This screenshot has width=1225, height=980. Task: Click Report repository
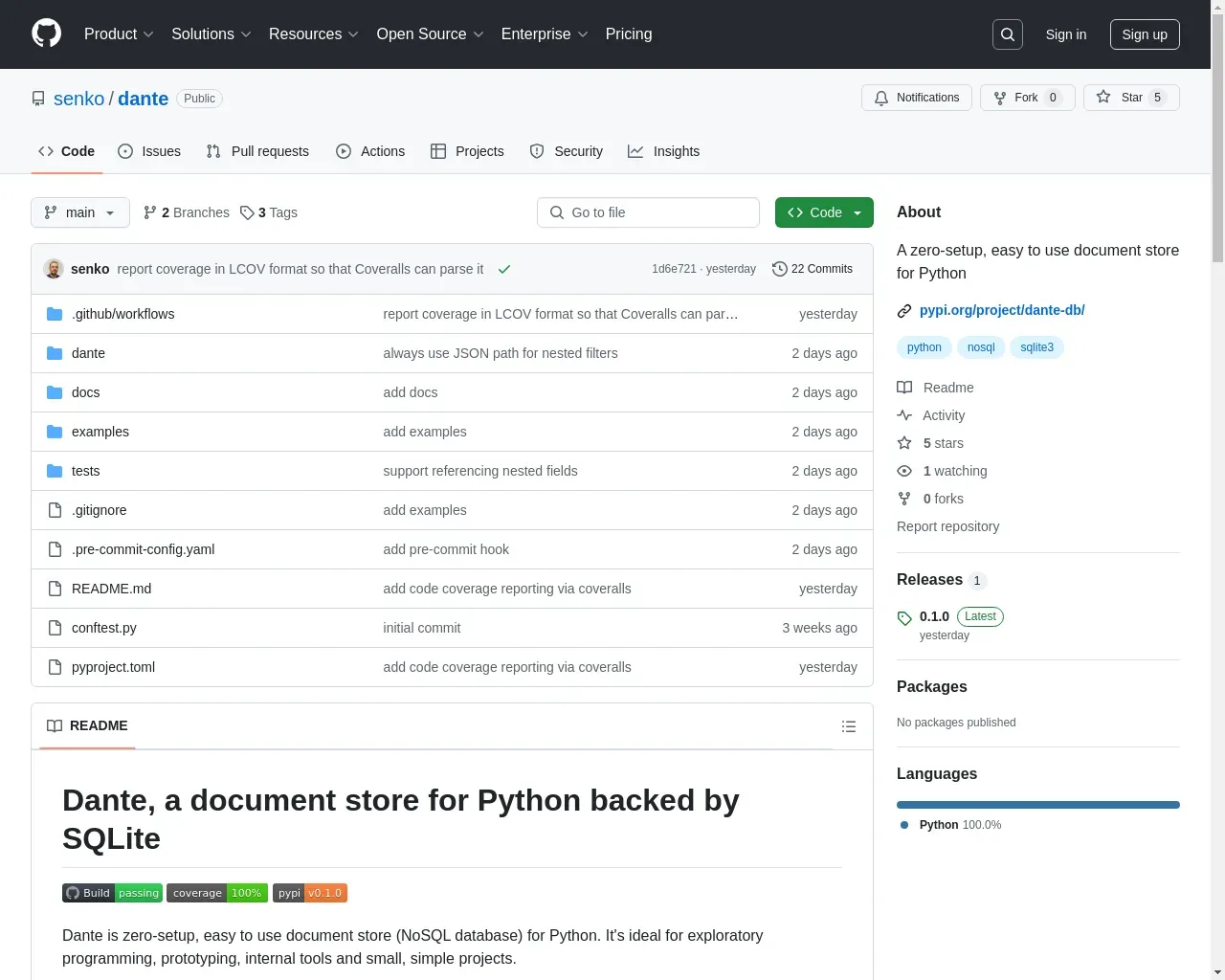click(947, 526)
